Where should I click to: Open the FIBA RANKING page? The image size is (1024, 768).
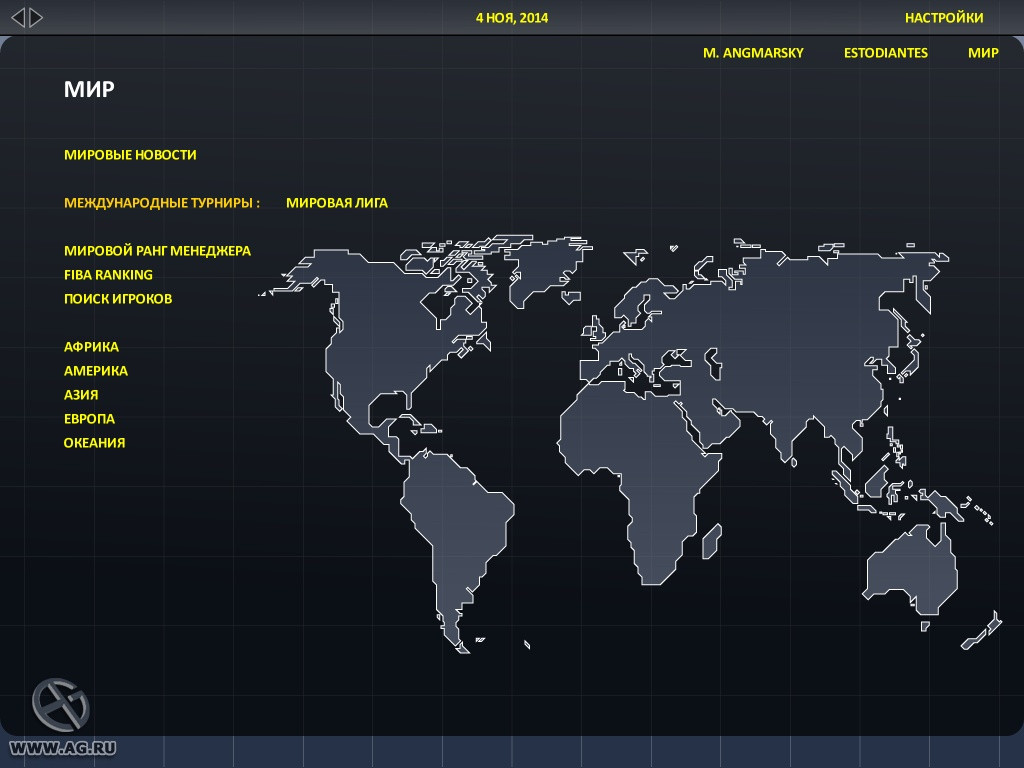[108, 275]
